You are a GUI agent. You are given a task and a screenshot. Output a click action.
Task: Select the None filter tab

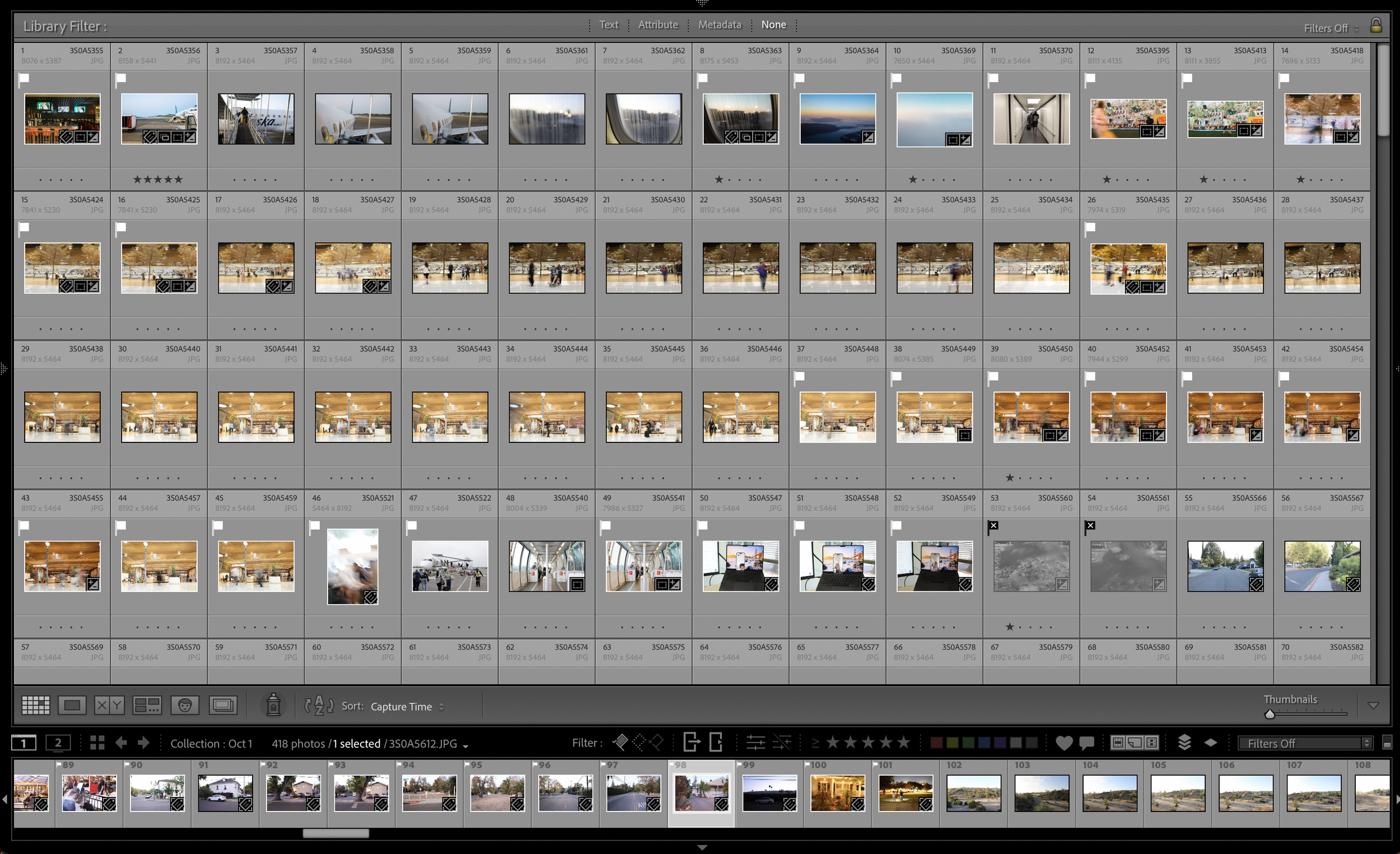773,25
